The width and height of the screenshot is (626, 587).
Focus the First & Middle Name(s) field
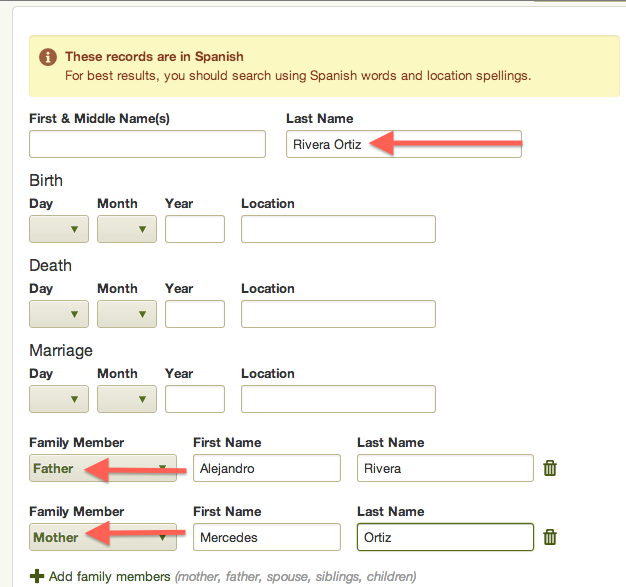(147, 144)
